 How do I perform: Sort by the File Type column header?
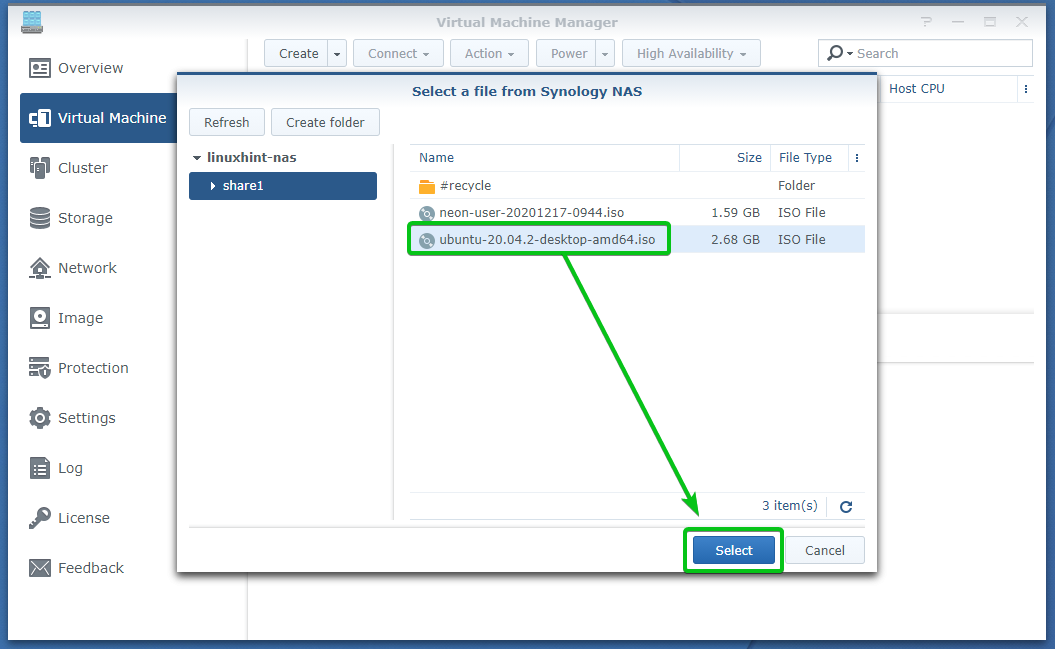click(x=810, y=157)
